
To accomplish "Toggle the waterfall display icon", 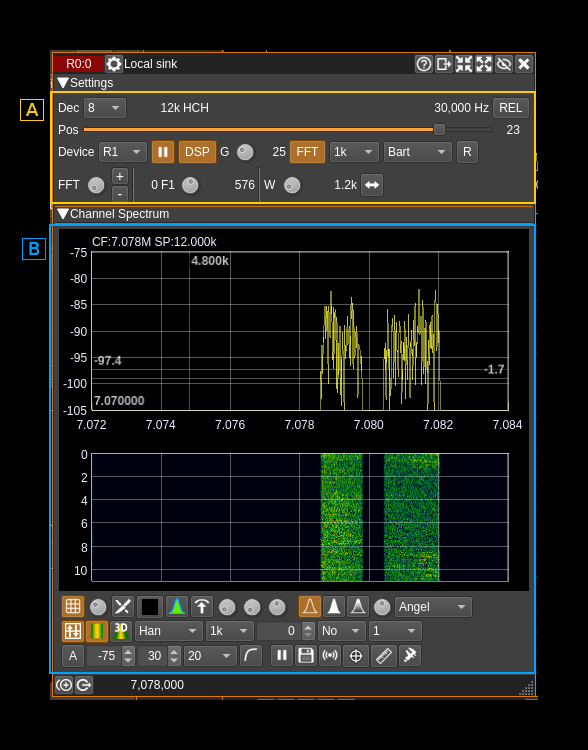I will tap(97, 631).
